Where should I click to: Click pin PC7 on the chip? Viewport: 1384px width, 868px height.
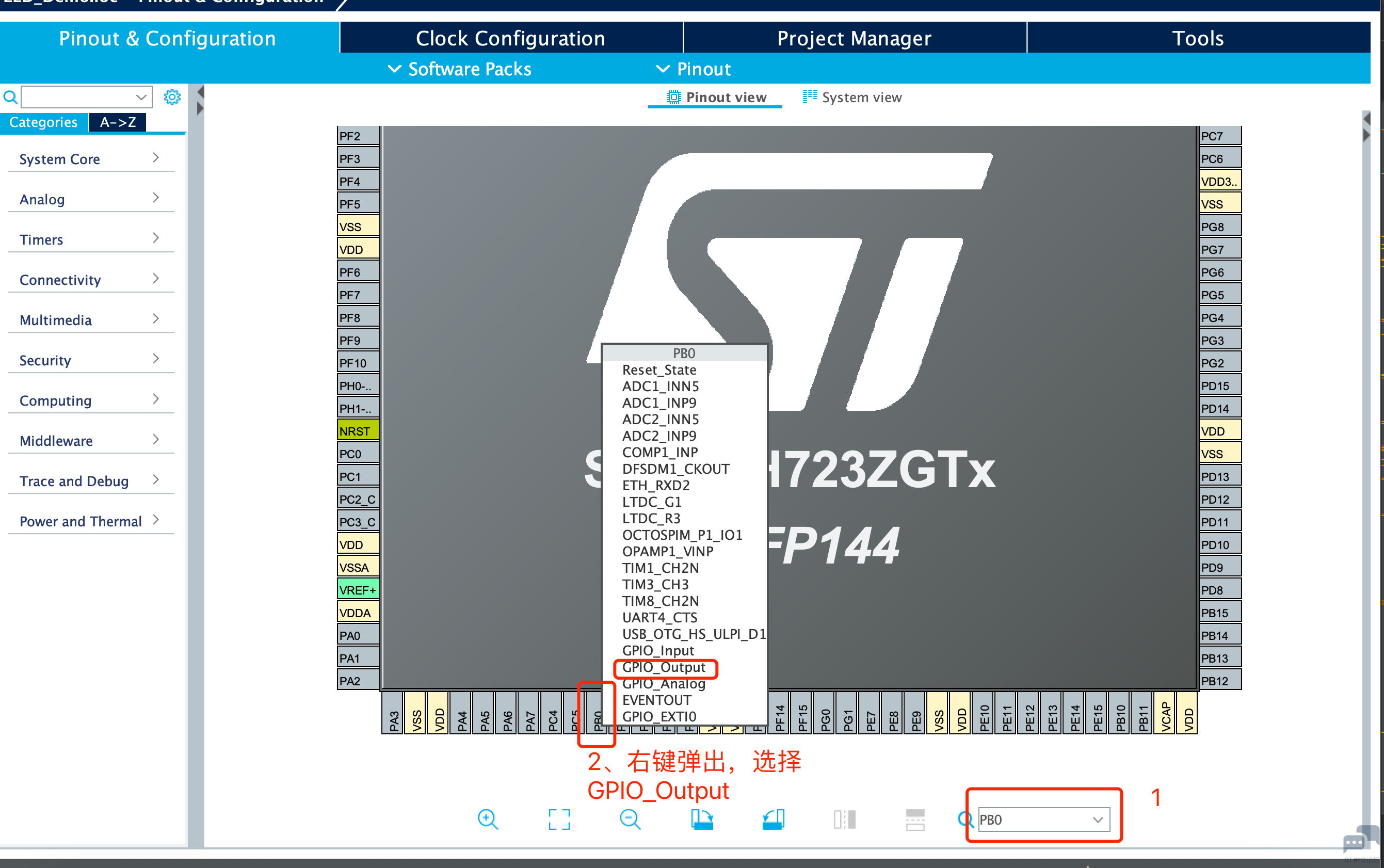click(1220, 136)
